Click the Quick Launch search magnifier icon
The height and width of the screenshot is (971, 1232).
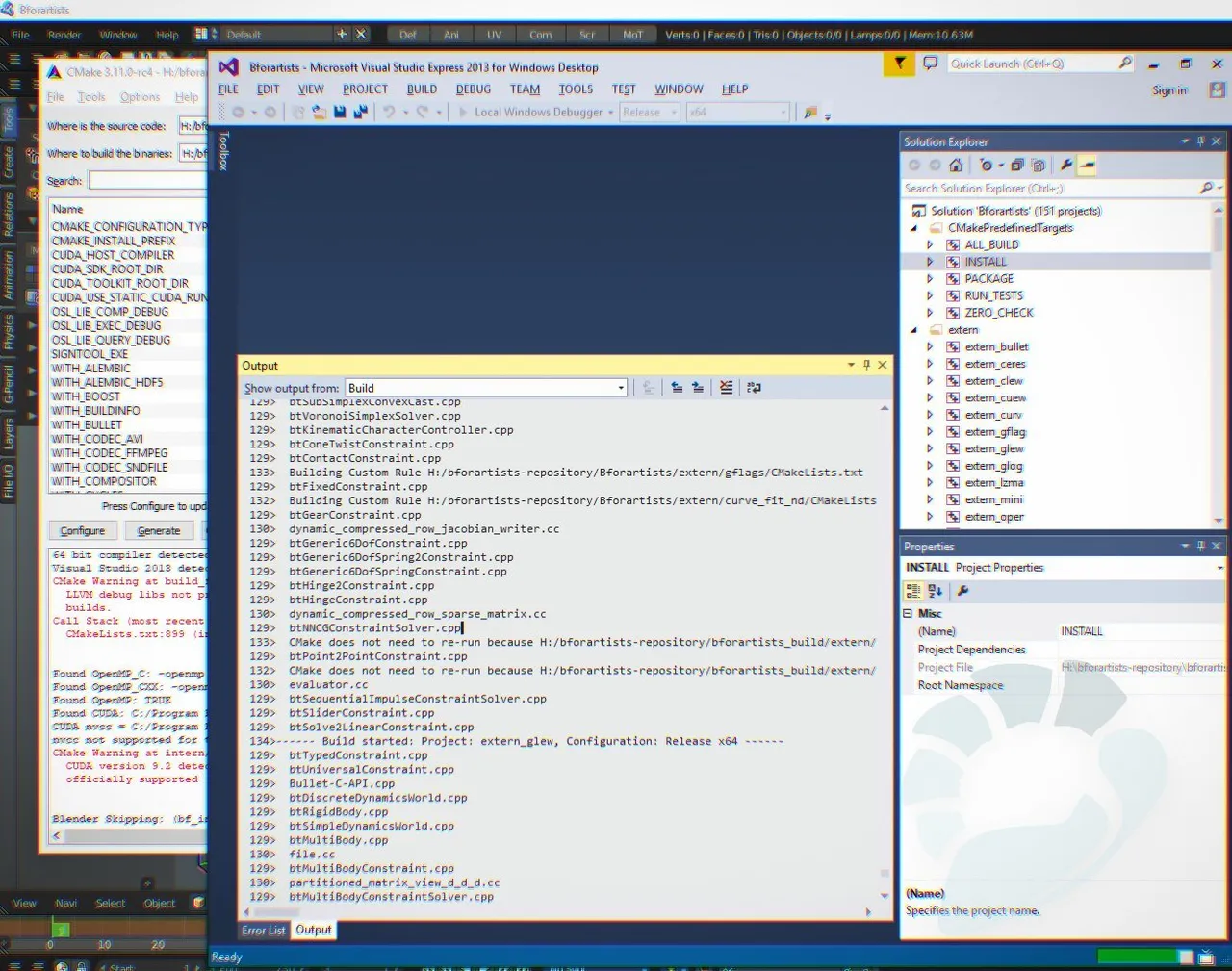tap(1125, 64)
